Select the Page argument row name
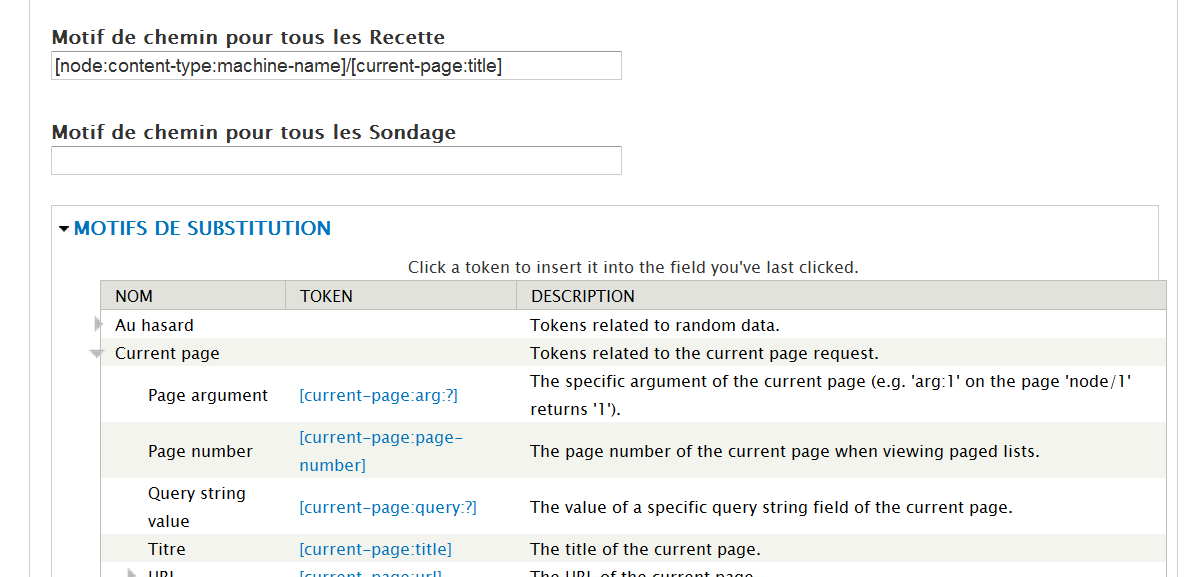Screen dimensions: 1198x577 [208, 395]
